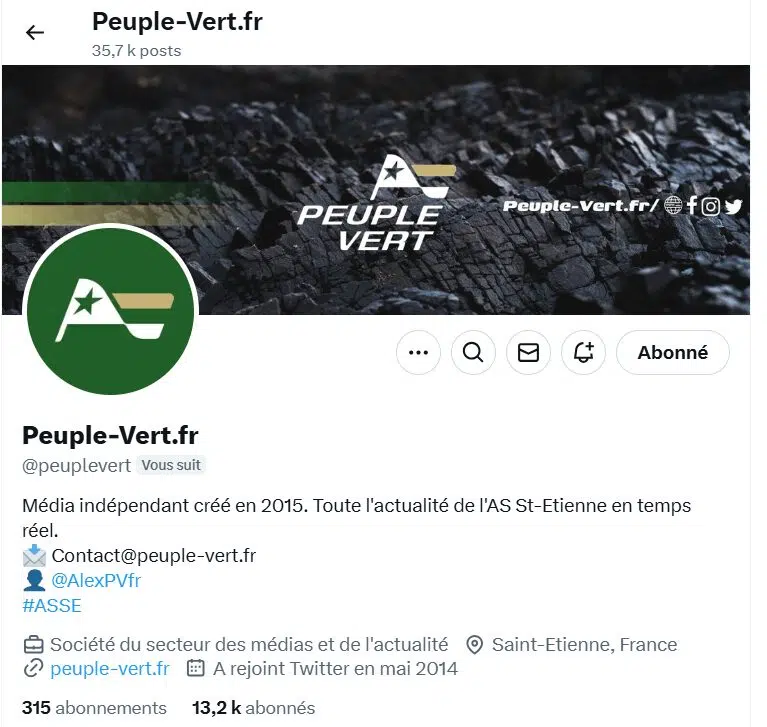View the 13,2 k abonnés list
The height and width of the screenshot is (727, 767).
click(x=253, y=708)
